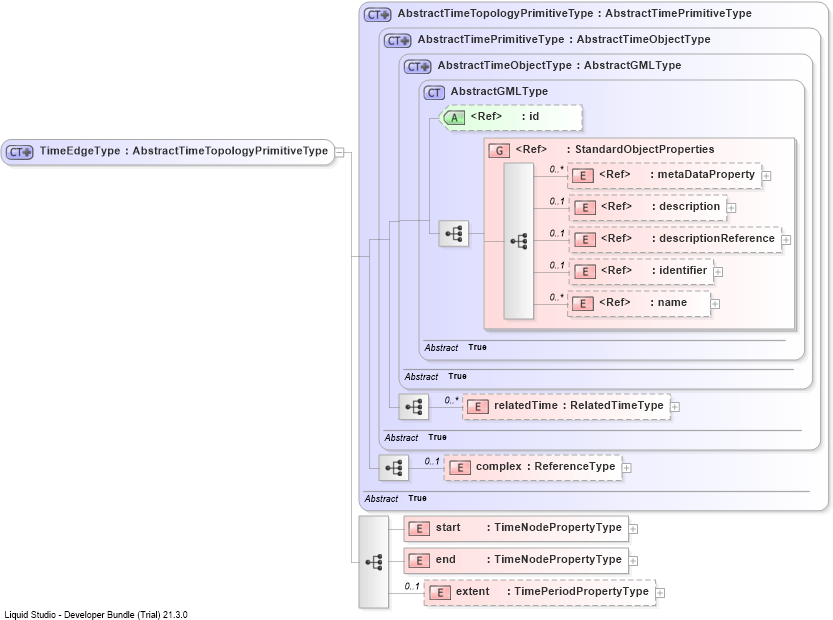Click the element icon of end

tap(419, 560)
